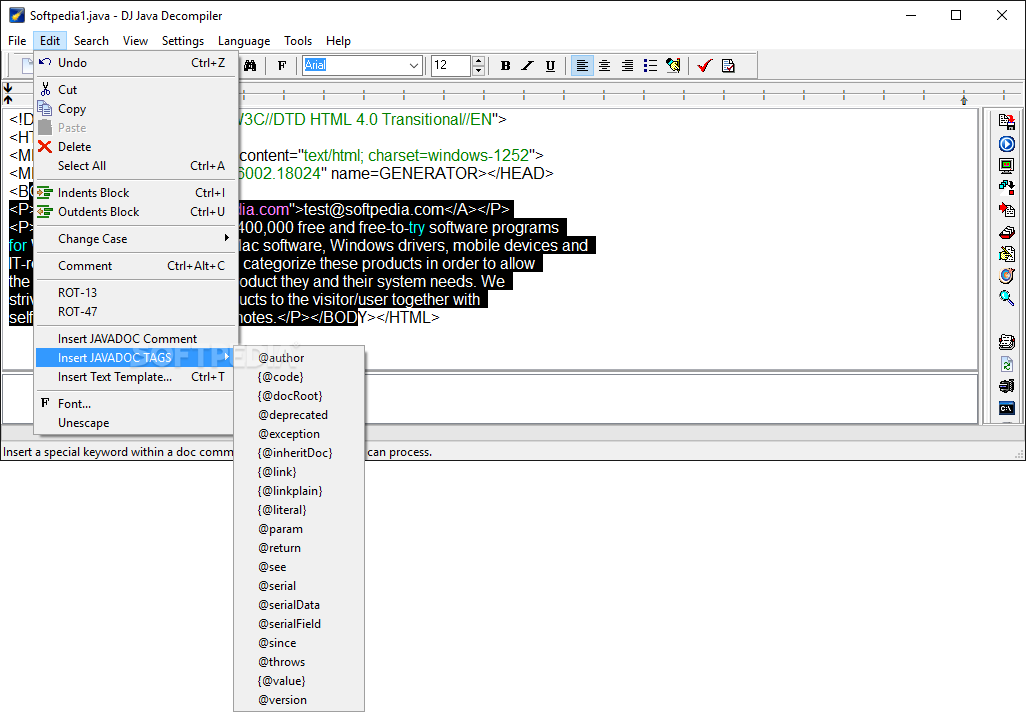This screenshot has height=712, width=1026.
Task: Choose Unescape in the Edit menu
Action: point(135,423)
